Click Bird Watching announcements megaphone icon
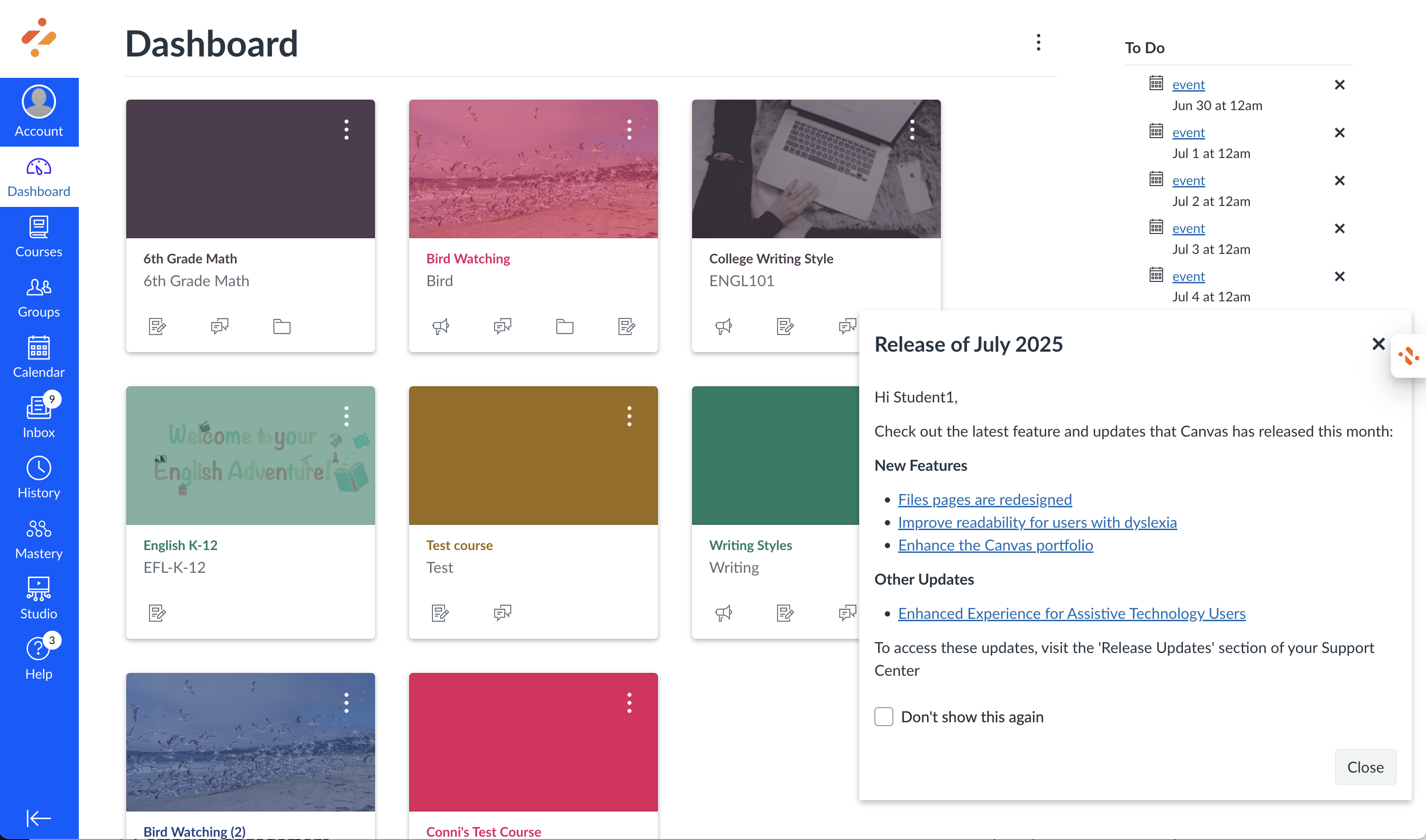This screenshot has width=1426, height=840. [441, 327]
